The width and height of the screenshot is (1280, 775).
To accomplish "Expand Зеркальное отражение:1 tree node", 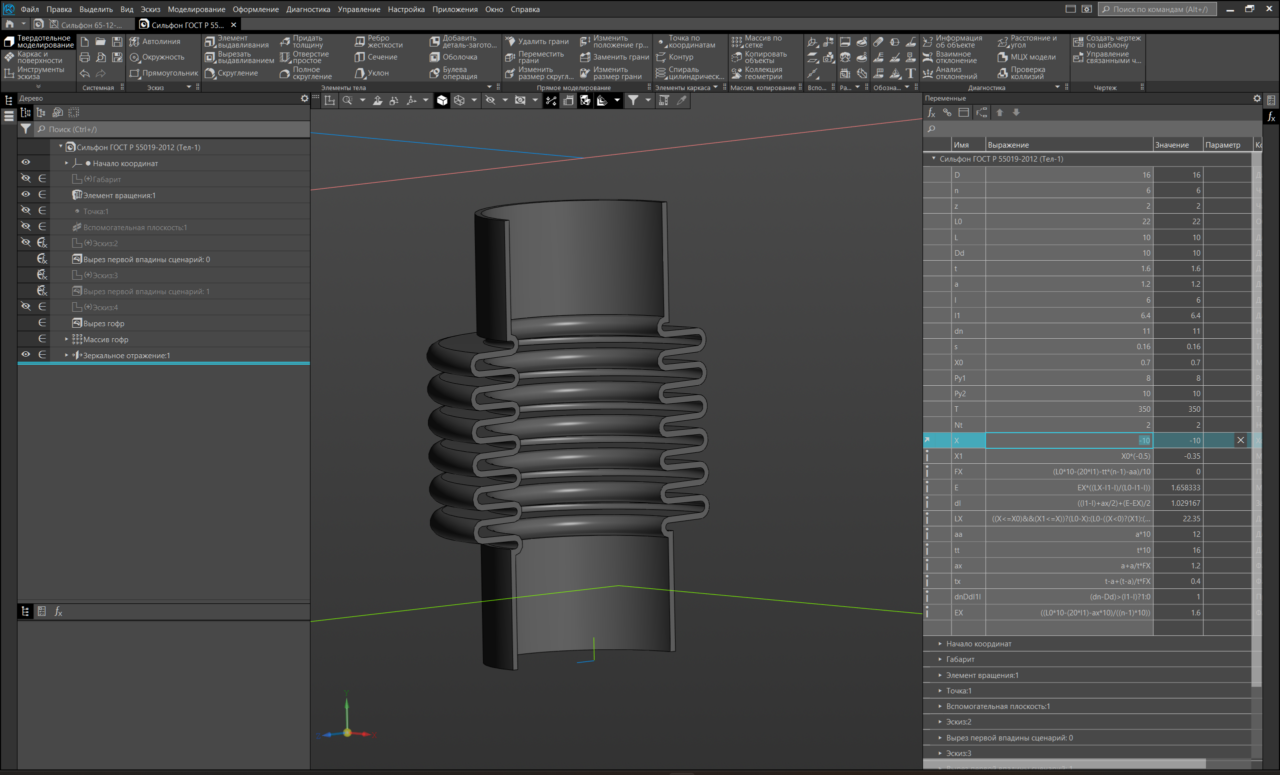I will (67, 355).
